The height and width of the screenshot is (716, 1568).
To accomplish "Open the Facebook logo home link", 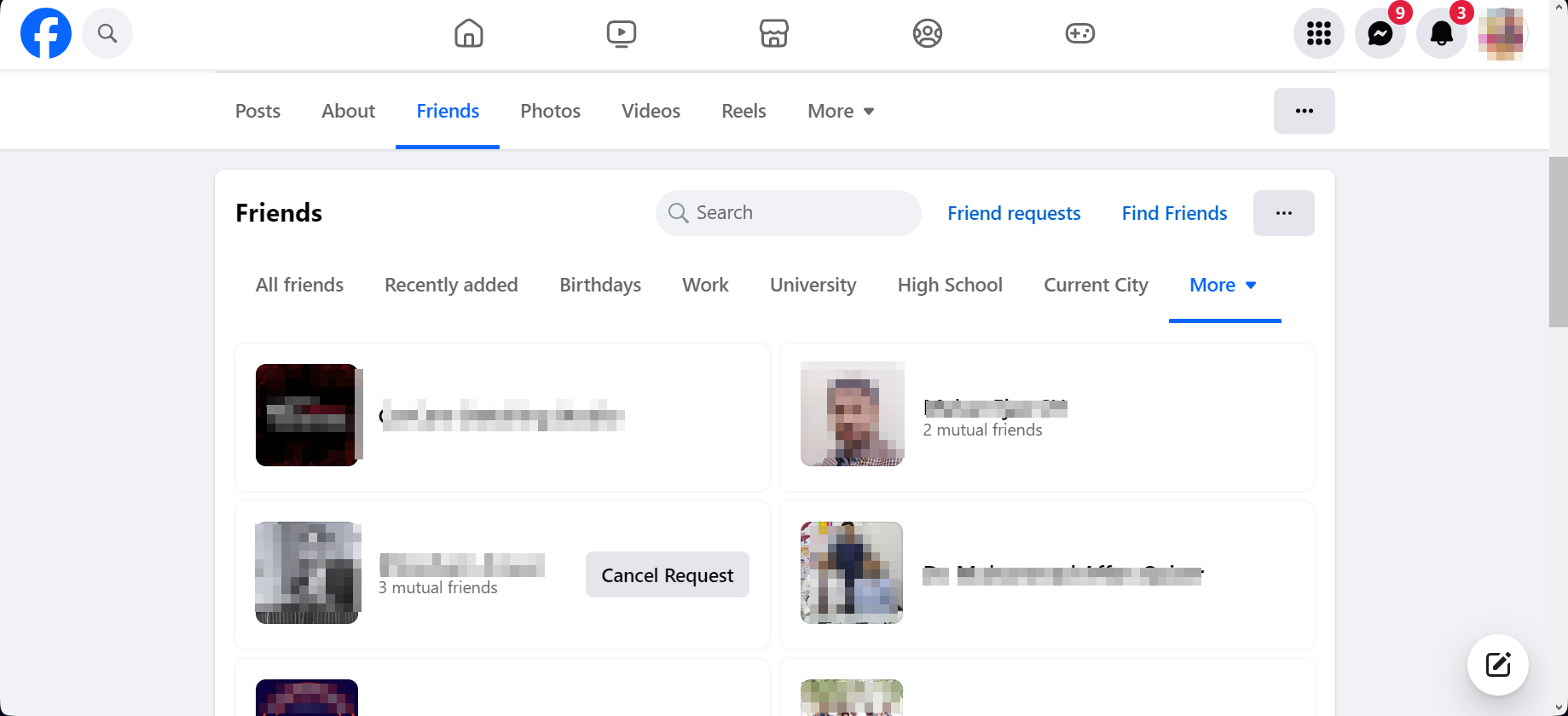I will pyautogui.click(x=46, y=33).
